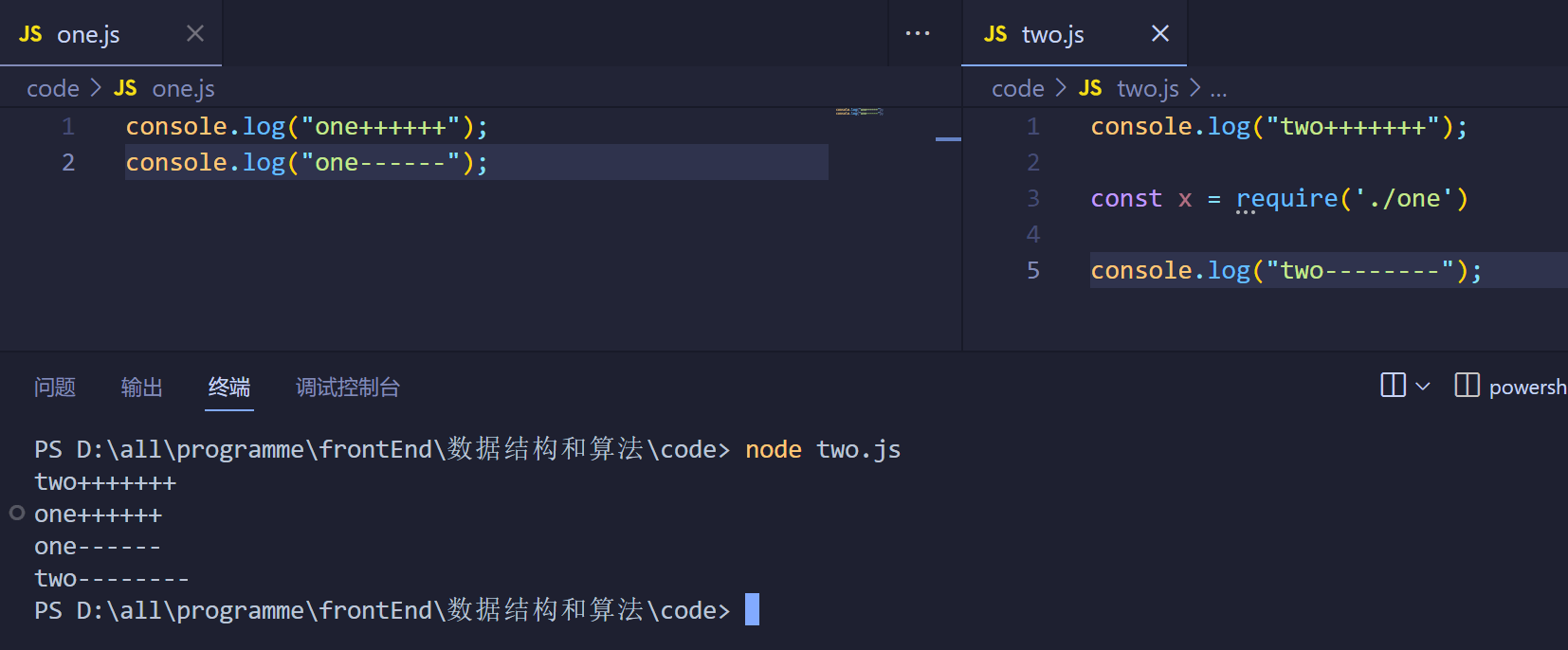
Task: Click the powershell terminal icon
Action: point(1467,386)
